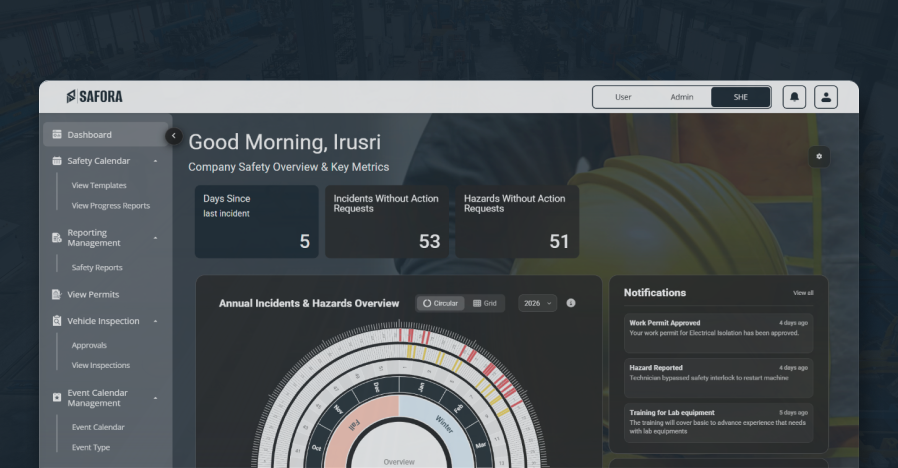Click the notification bell icon
Screen dimensions: 898x468
pos(794,97)
